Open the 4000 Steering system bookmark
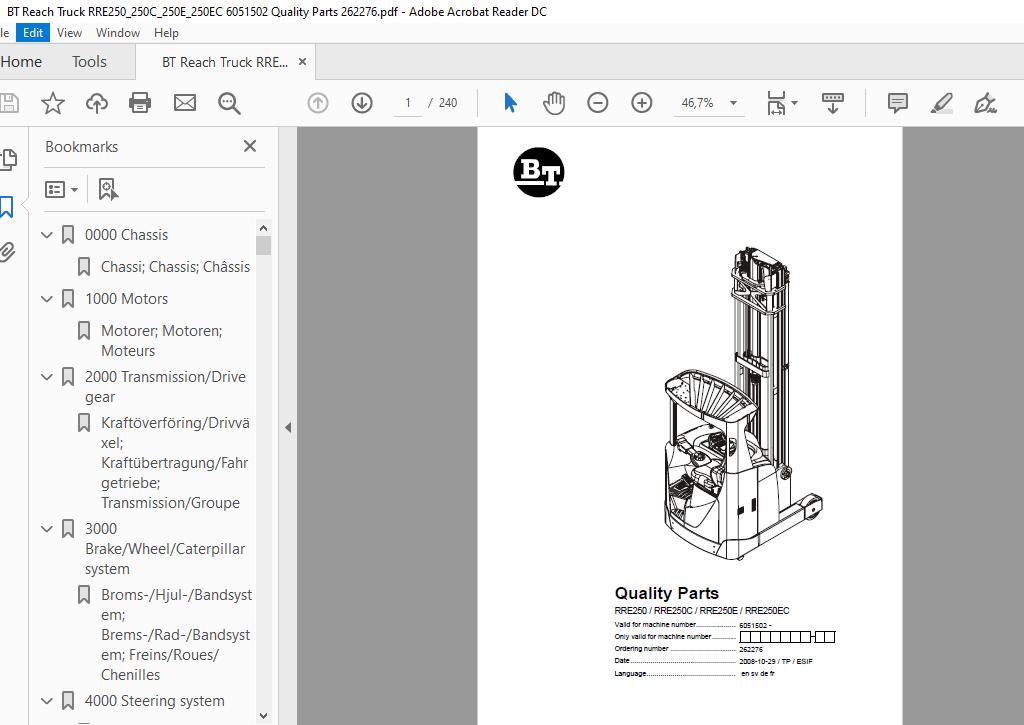1024x725 pixels. [154, 701]
